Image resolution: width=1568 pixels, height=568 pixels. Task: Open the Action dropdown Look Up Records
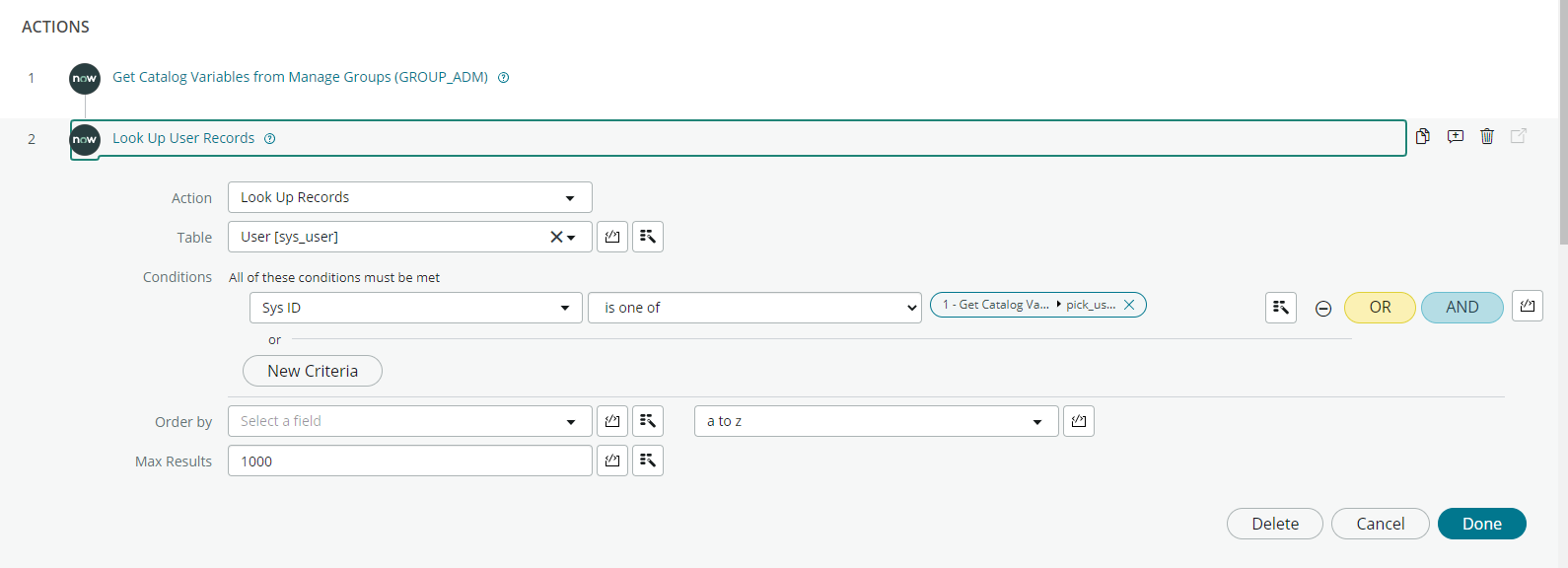tap(410, 197)
